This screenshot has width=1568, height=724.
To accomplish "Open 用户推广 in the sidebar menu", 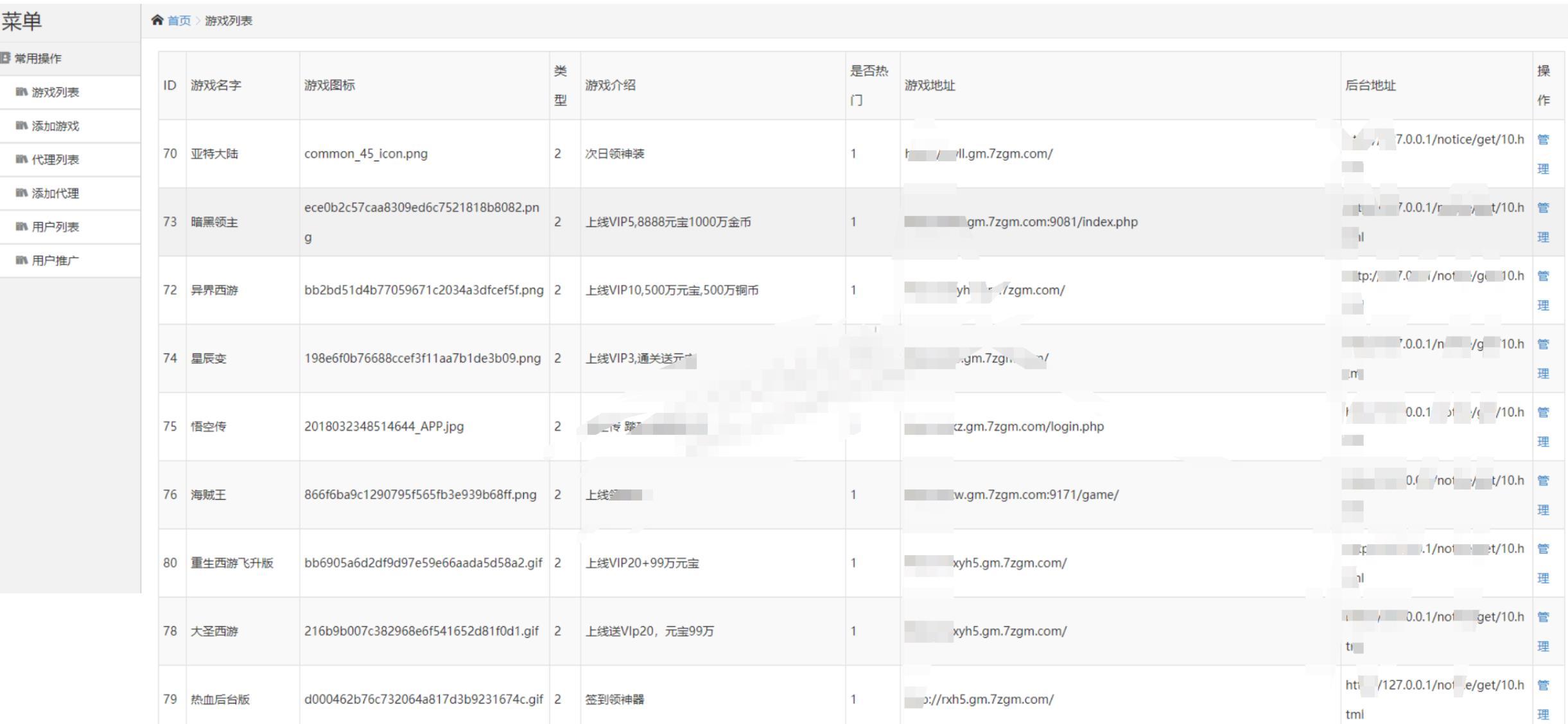I will point(70,260).
